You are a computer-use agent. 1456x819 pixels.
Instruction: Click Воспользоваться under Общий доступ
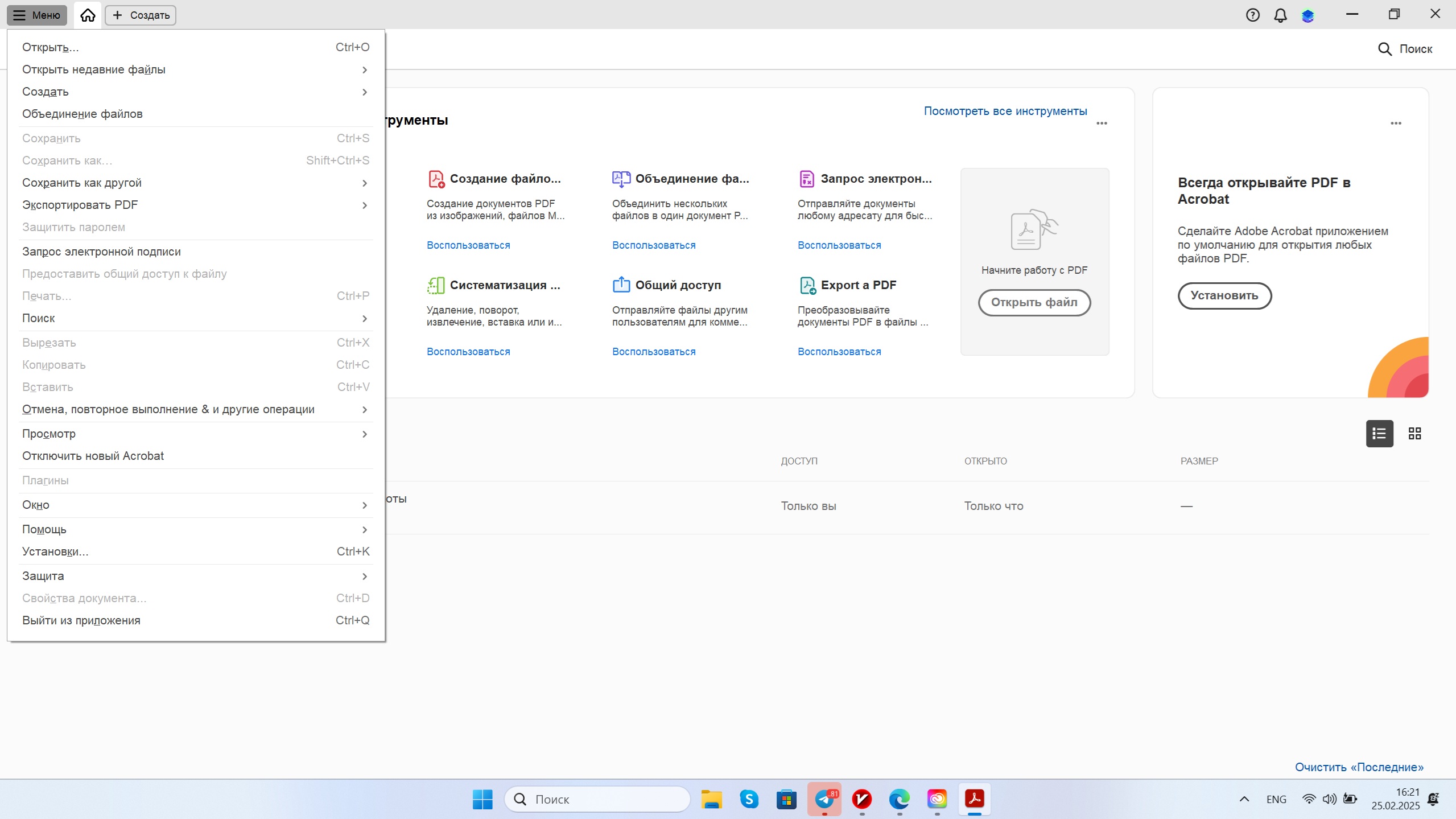(x=654, y=352)
